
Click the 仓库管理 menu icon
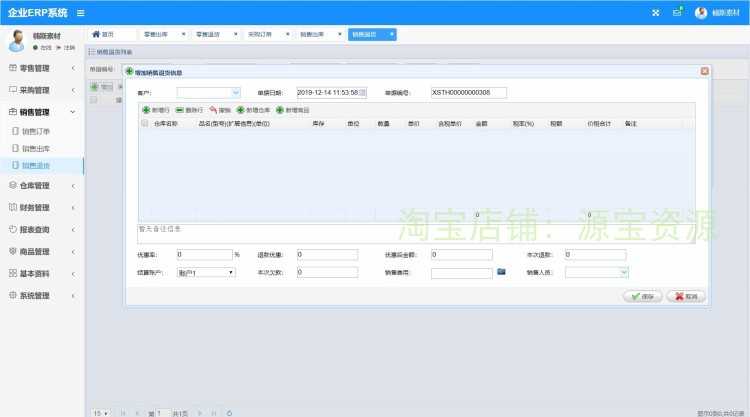click(13, 185)
